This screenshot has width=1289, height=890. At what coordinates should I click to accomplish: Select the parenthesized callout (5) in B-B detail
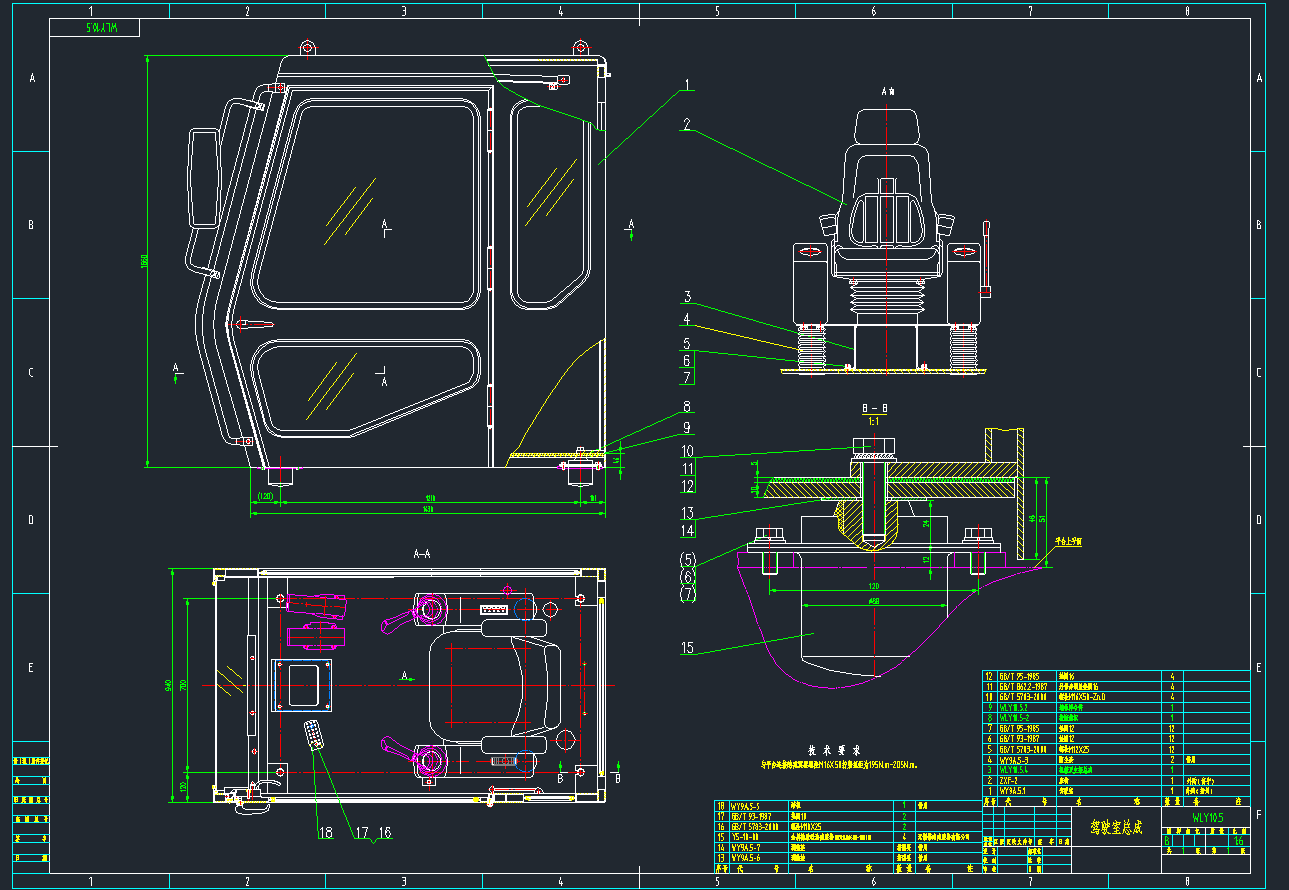tap(688, 559)
